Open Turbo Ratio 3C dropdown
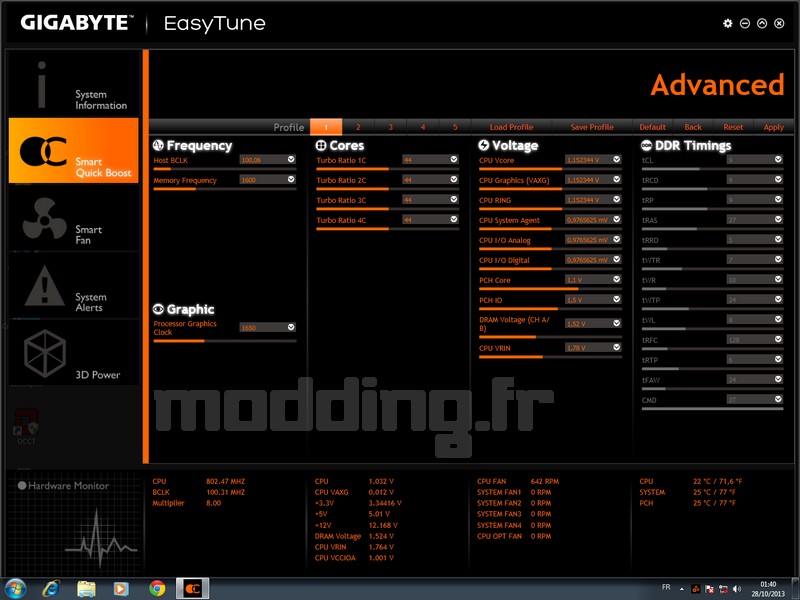Screen dimensions: 800x600 (454, 199)
